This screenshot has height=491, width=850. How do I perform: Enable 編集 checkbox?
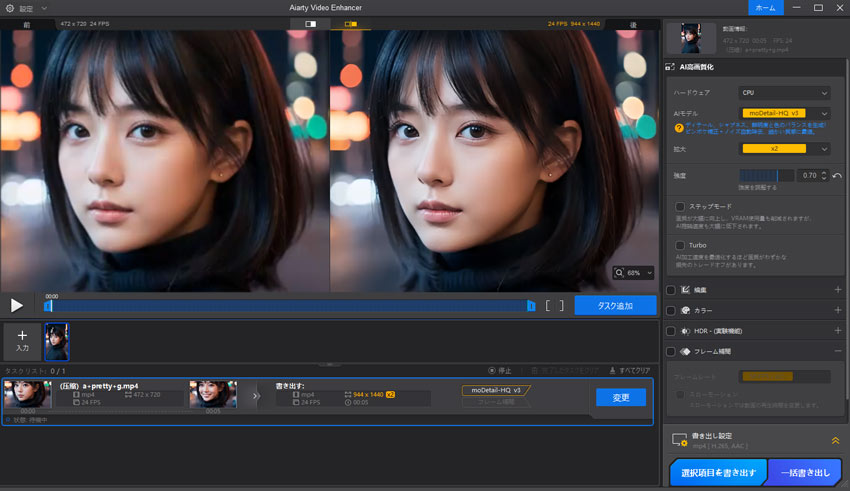(671, 290)
